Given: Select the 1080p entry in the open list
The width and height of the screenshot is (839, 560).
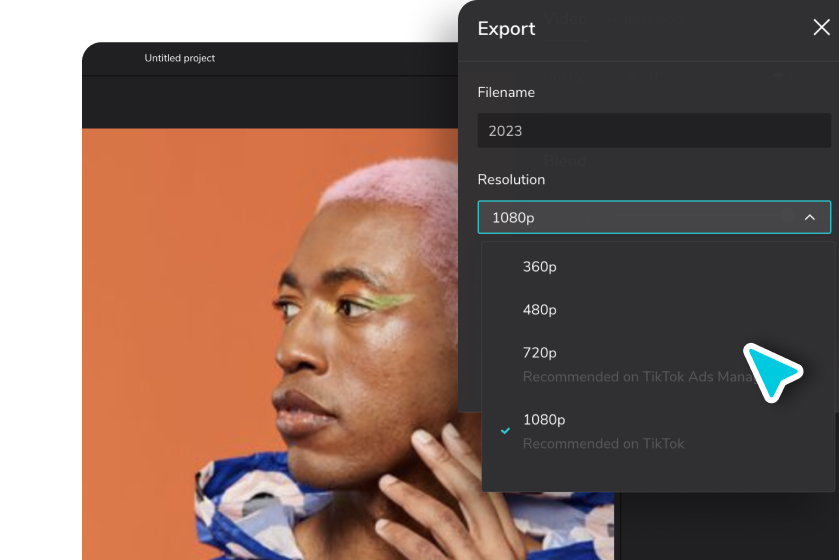Looking at the screenshot, I should [x=544, y=420].
